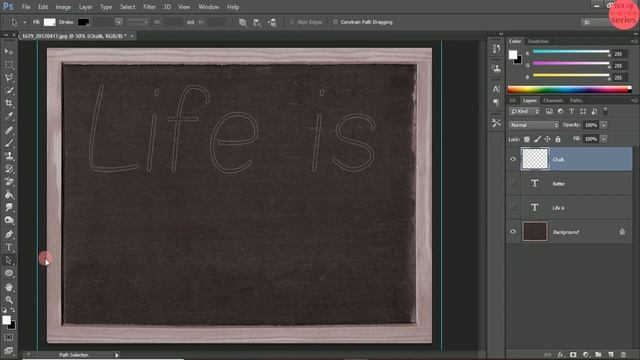Select the Healing Brush tool
Image resolution: width=640 pixels, height=360 pixels.
(9, 130)
